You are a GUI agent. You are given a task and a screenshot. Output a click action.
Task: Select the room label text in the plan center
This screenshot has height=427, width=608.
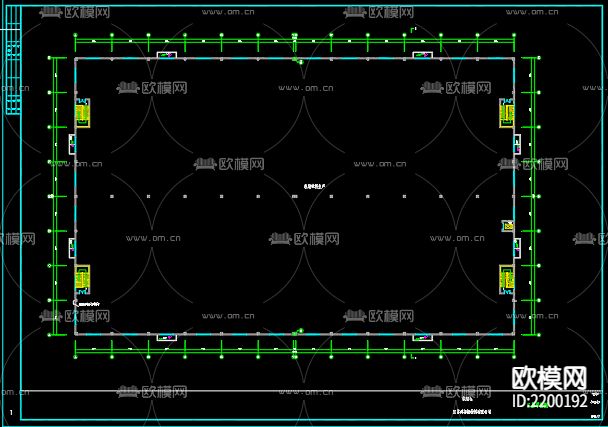pos(314,187)
